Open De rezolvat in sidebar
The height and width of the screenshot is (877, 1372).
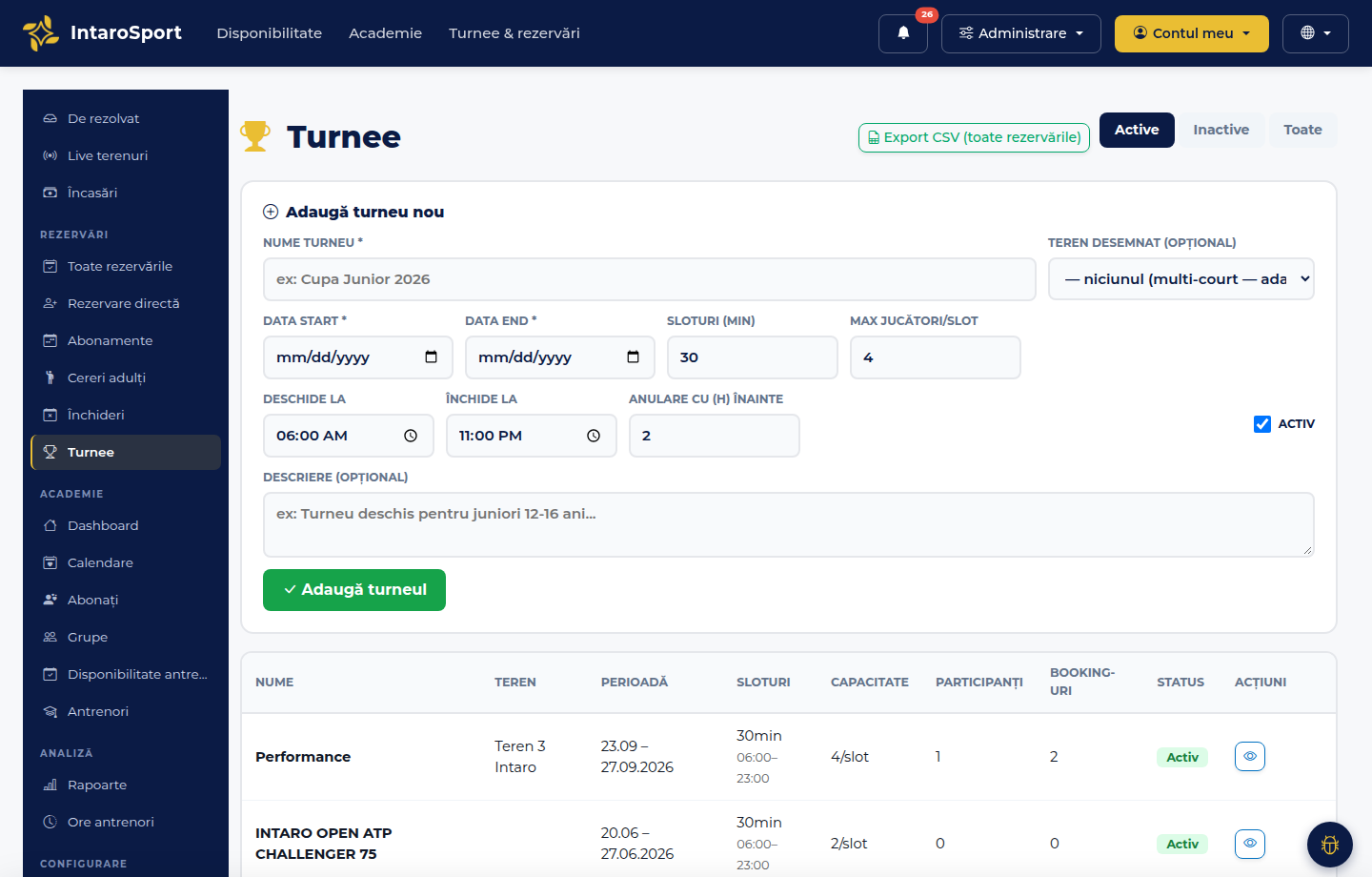point(126,118)
